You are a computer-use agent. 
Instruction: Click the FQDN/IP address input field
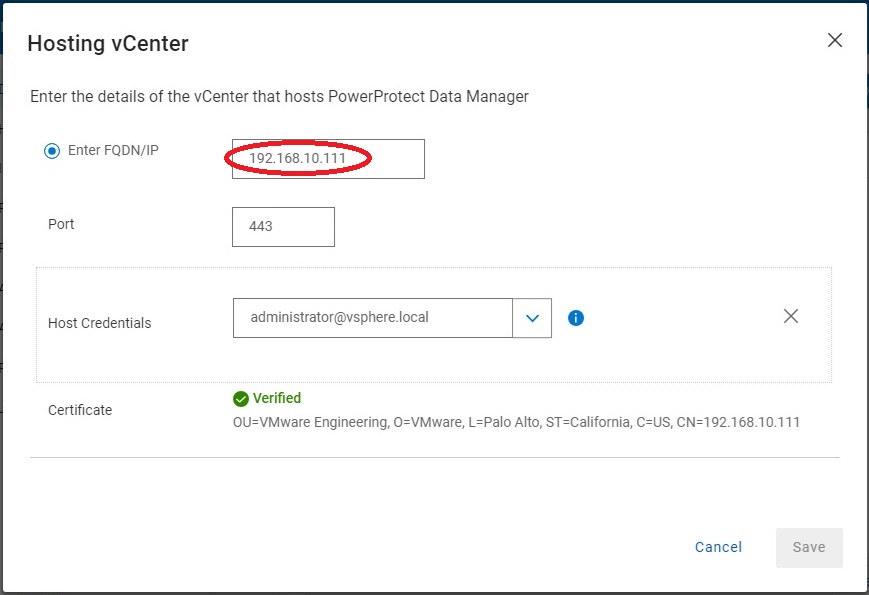(328, 158)
